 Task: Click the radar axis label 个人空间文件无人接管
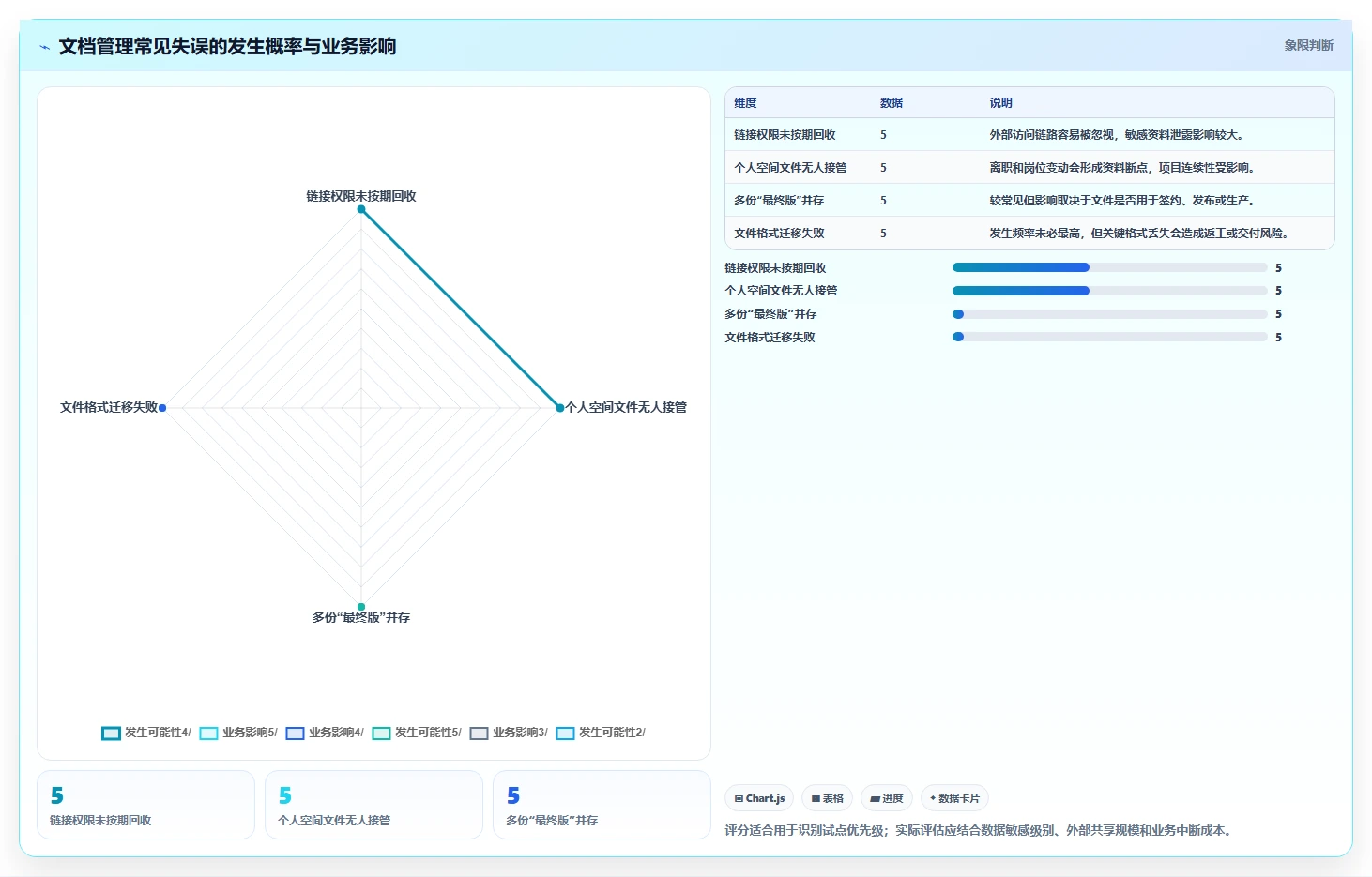626,407
